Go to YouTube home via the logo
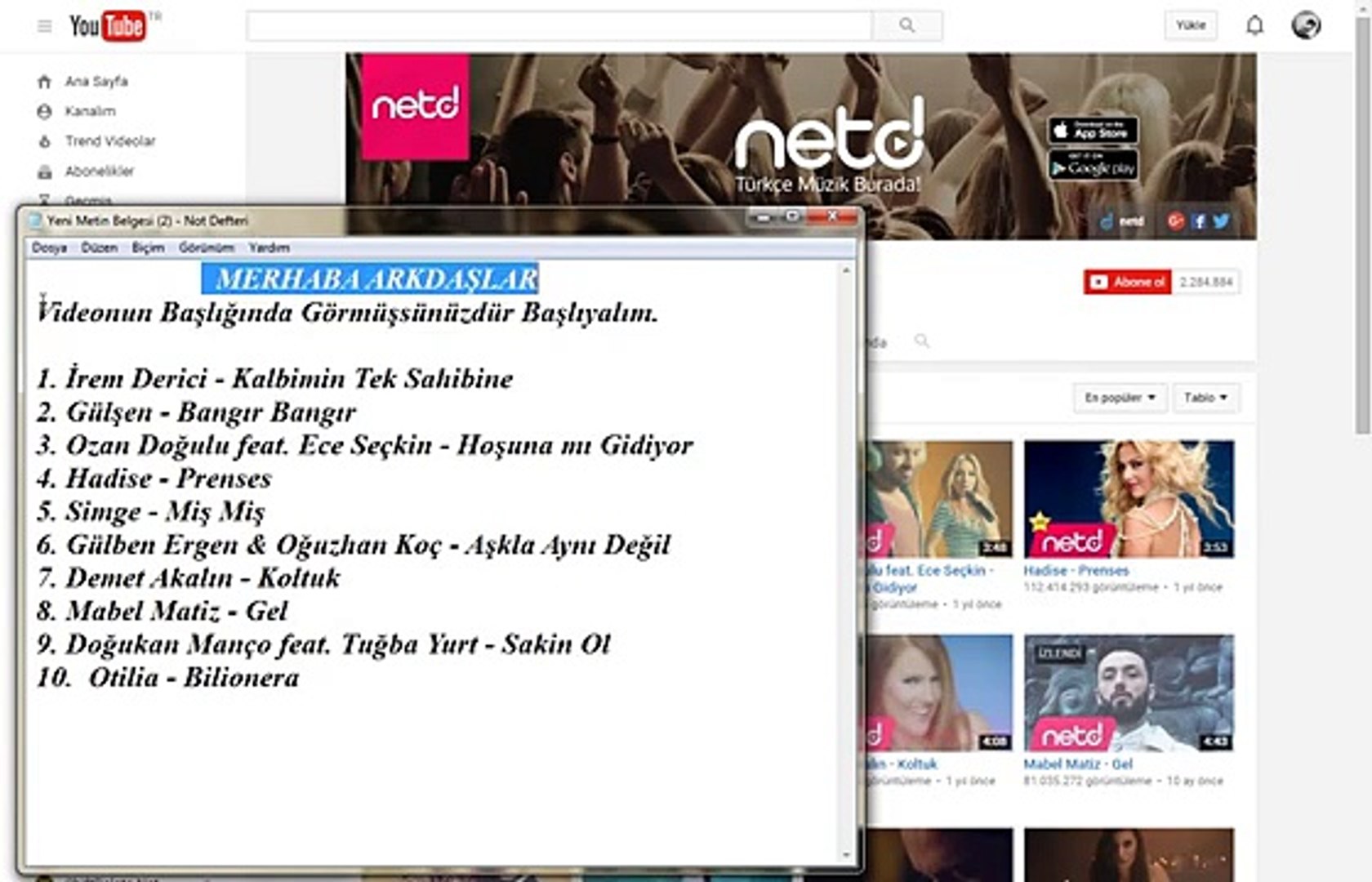Viewport: 1372px width, 882px height. click(x=107, y=26)
